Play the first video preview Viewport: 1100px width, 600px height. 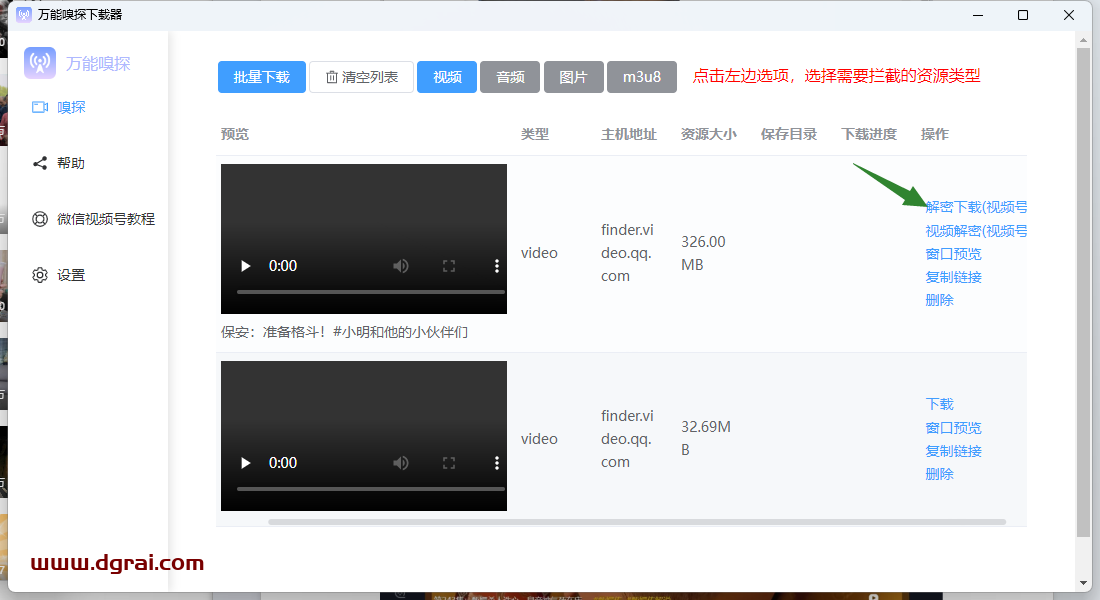pos(245,266)
